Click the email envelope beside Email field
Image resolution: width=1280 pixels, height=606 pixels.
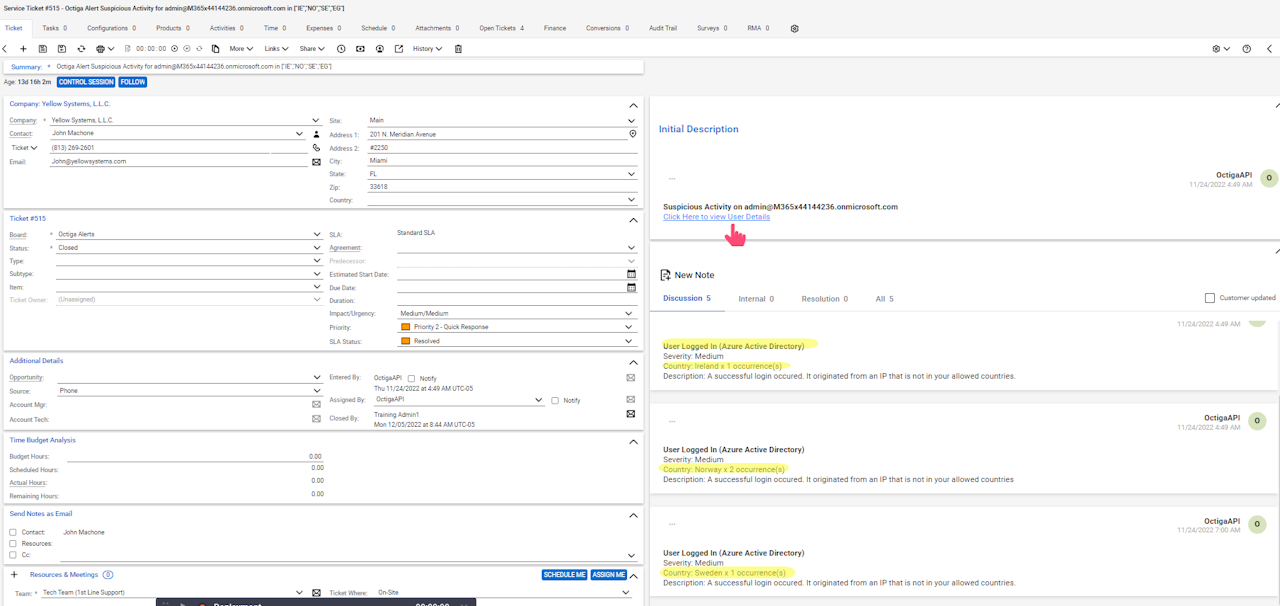316,162
